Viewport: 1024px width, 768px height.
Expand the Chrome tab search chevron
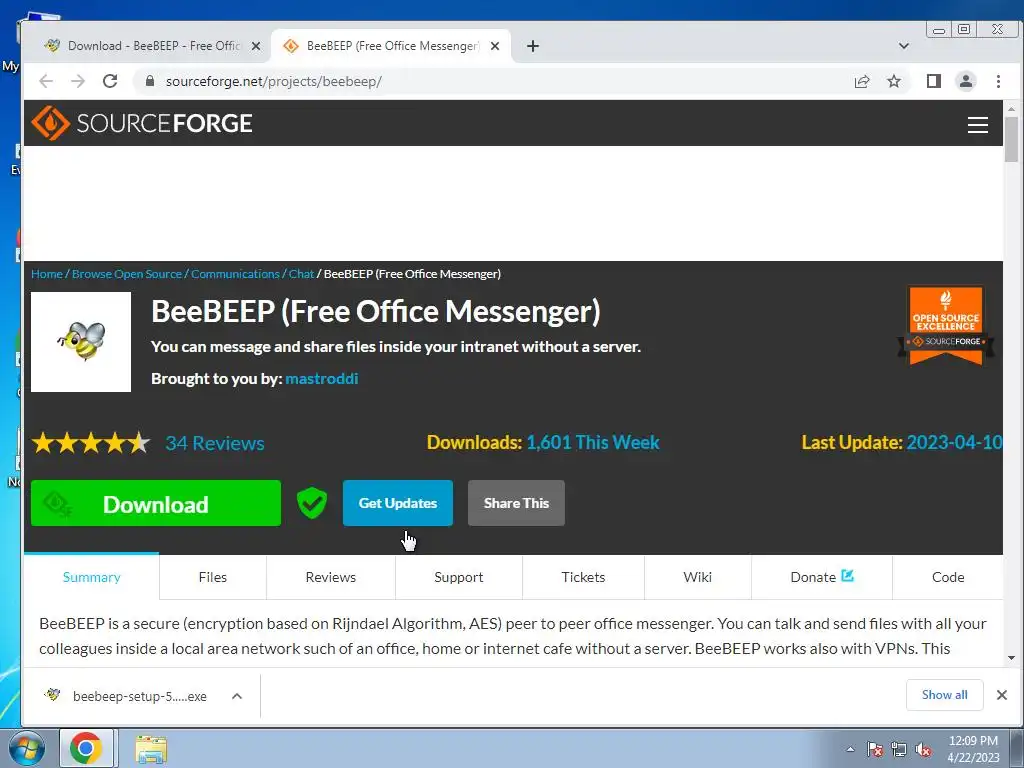click(x=904, y=46)
